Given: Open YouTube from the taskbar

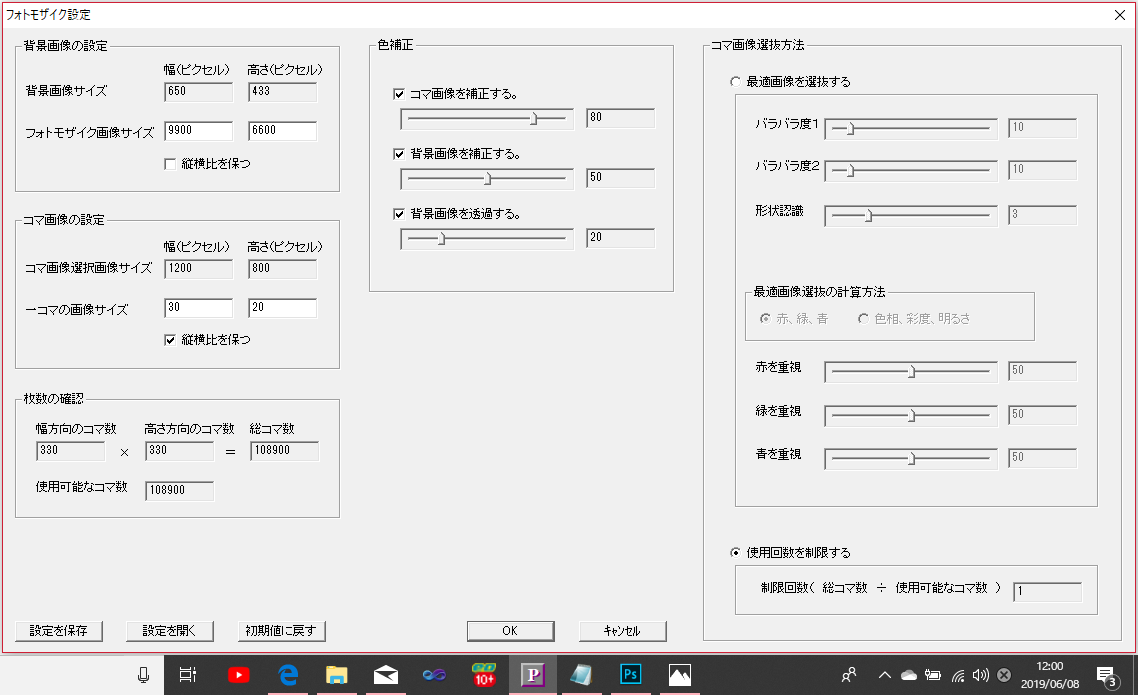Looking at the screenshot, I should click(x=238, y=675).
